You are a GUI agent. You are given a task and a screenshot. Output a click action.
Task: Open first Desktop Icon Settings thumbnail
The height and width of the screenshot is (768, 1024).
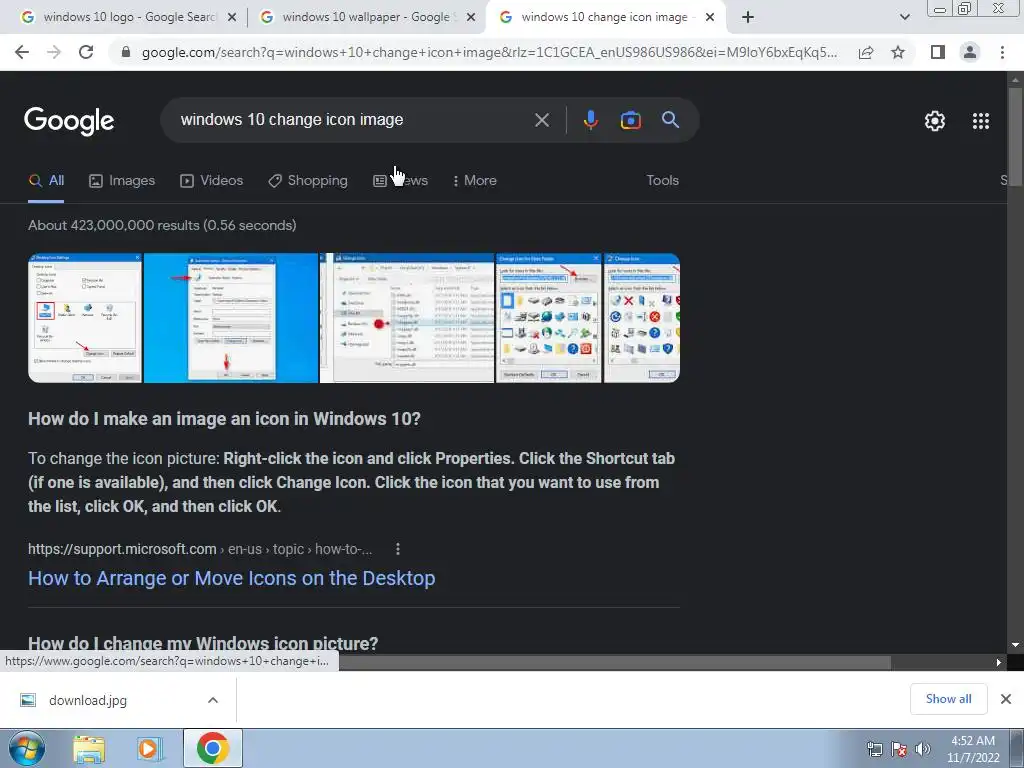point(85,318)
